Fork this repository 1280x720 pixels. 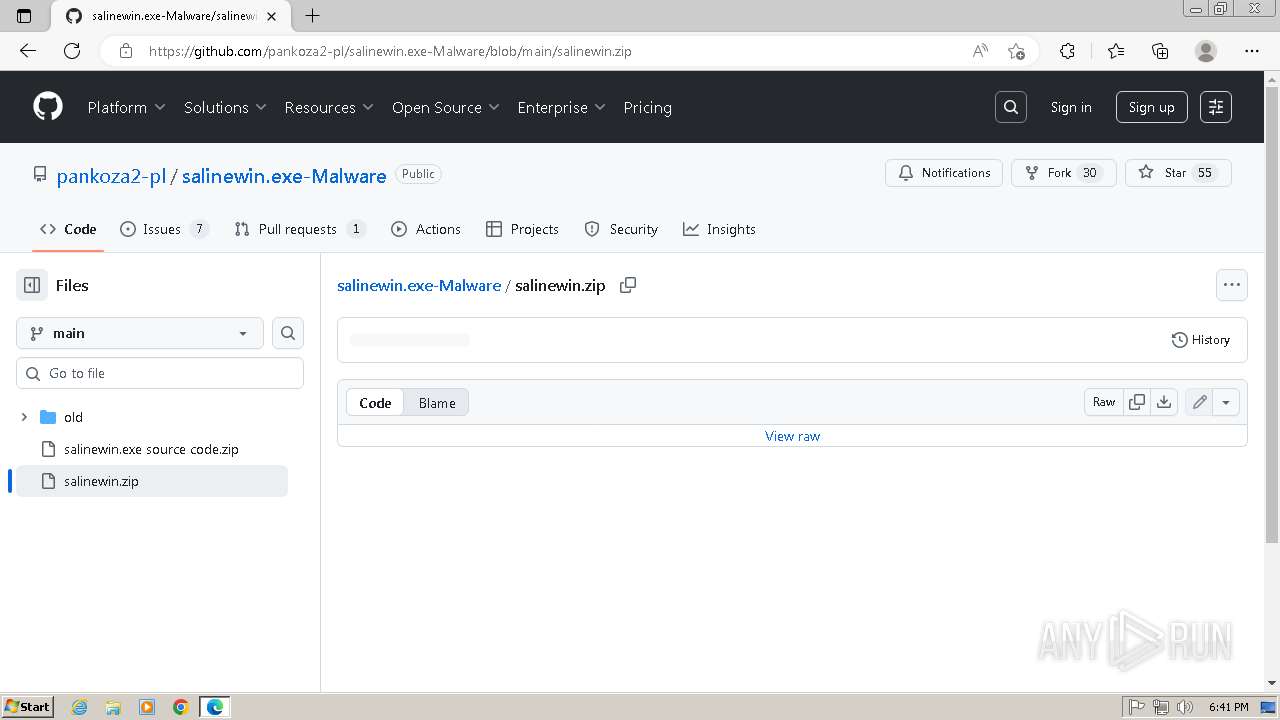(x=1064, y=173)
